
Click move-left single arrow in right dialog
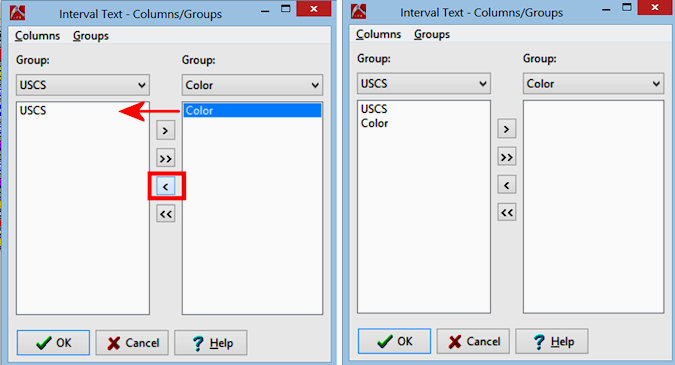[x=507, y=185]
